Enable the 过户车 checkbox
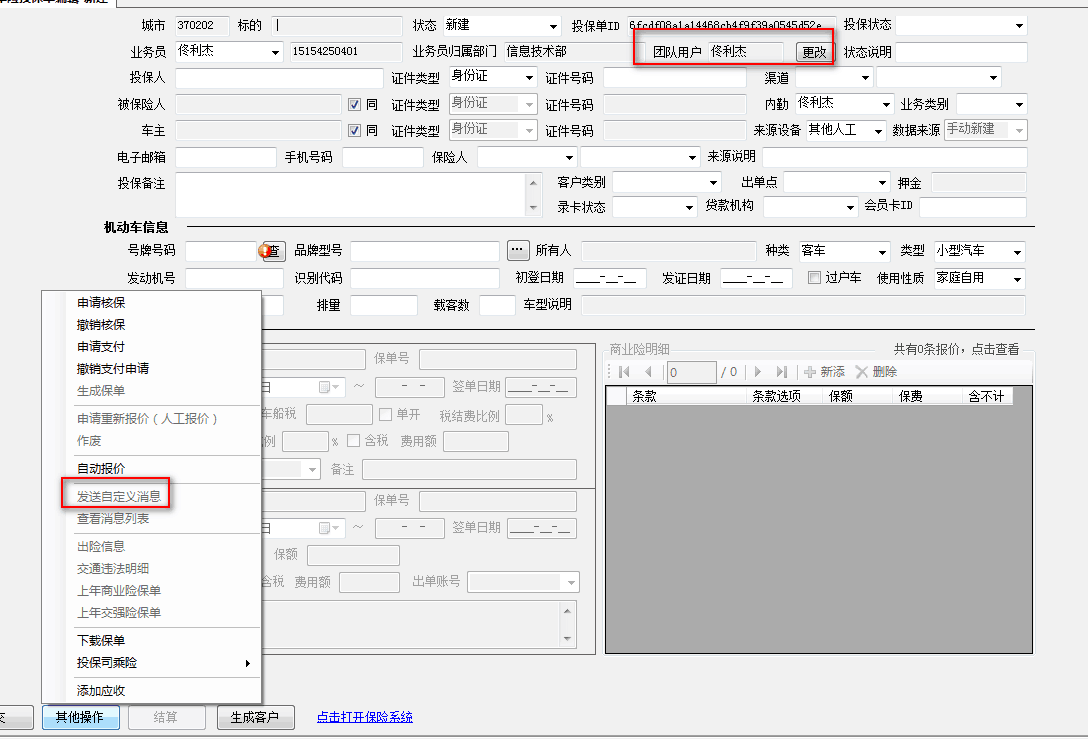The image size is (1088, 739). pyautogui.click(x=815, y=278)
